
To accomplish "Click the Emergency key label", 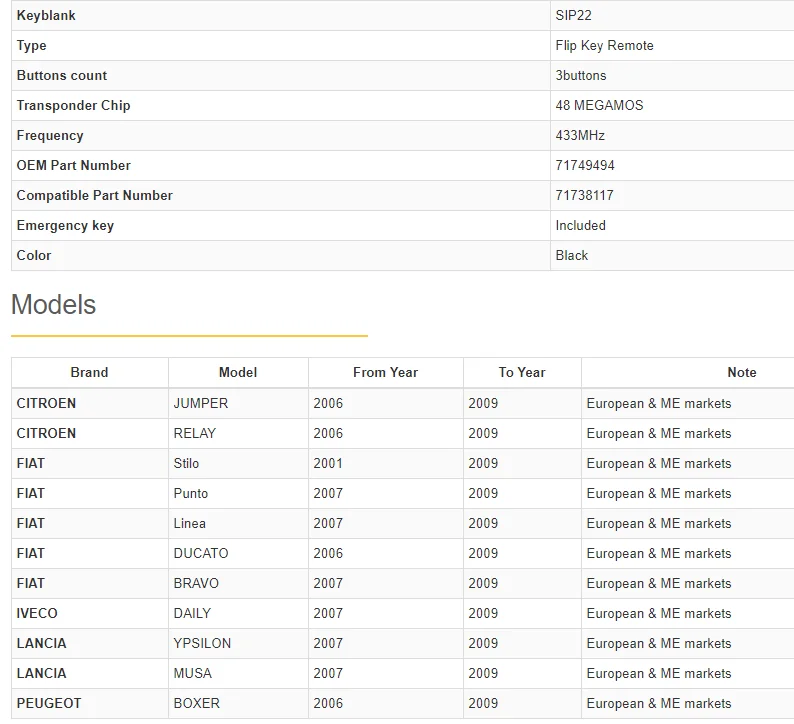I will pos(65,225).
